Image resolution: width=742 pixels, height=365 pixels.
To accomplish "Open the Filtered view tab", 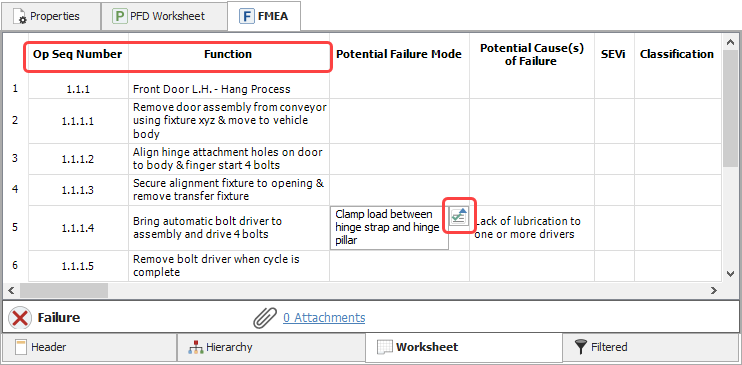I will pyautogui.click(x=651, y=347).
